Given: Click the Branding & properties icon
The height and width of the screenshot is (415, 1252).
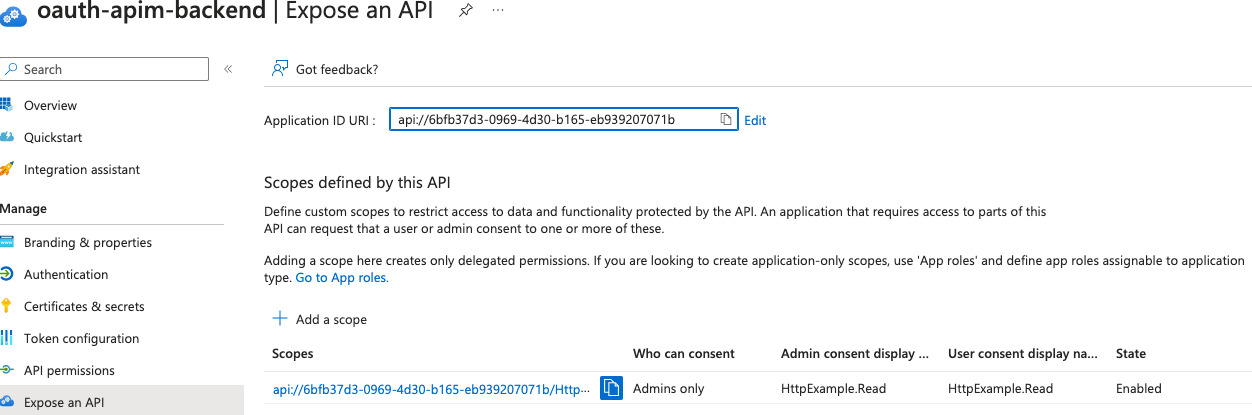Looking at the screenshot, I should (x=7, y=242).
